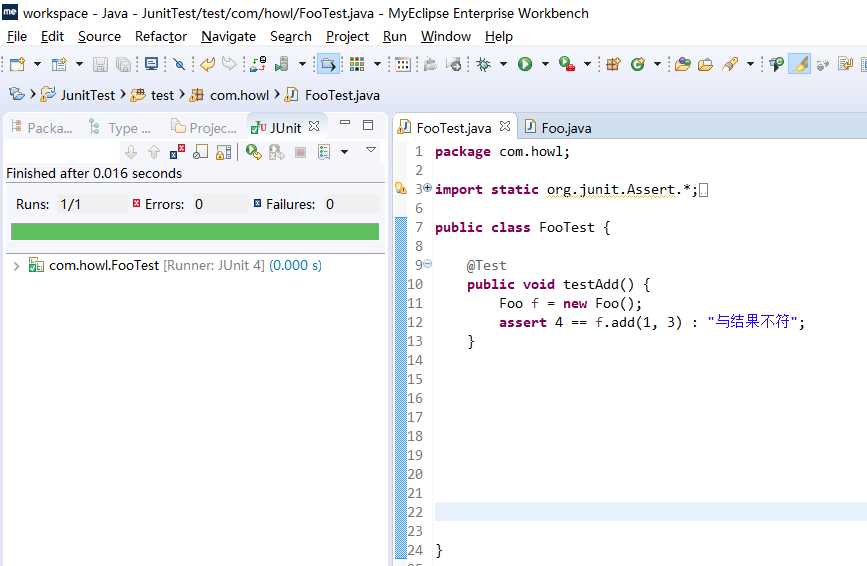
Task: Click the monitor console icon in toolbar
Action: pos(151,64)
